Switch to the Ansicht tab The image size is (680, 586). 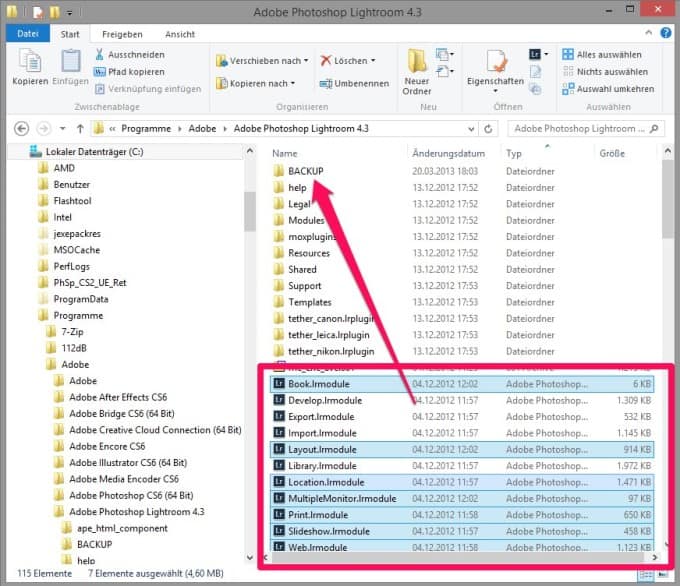pyautogui.click(x=180, y=34)
